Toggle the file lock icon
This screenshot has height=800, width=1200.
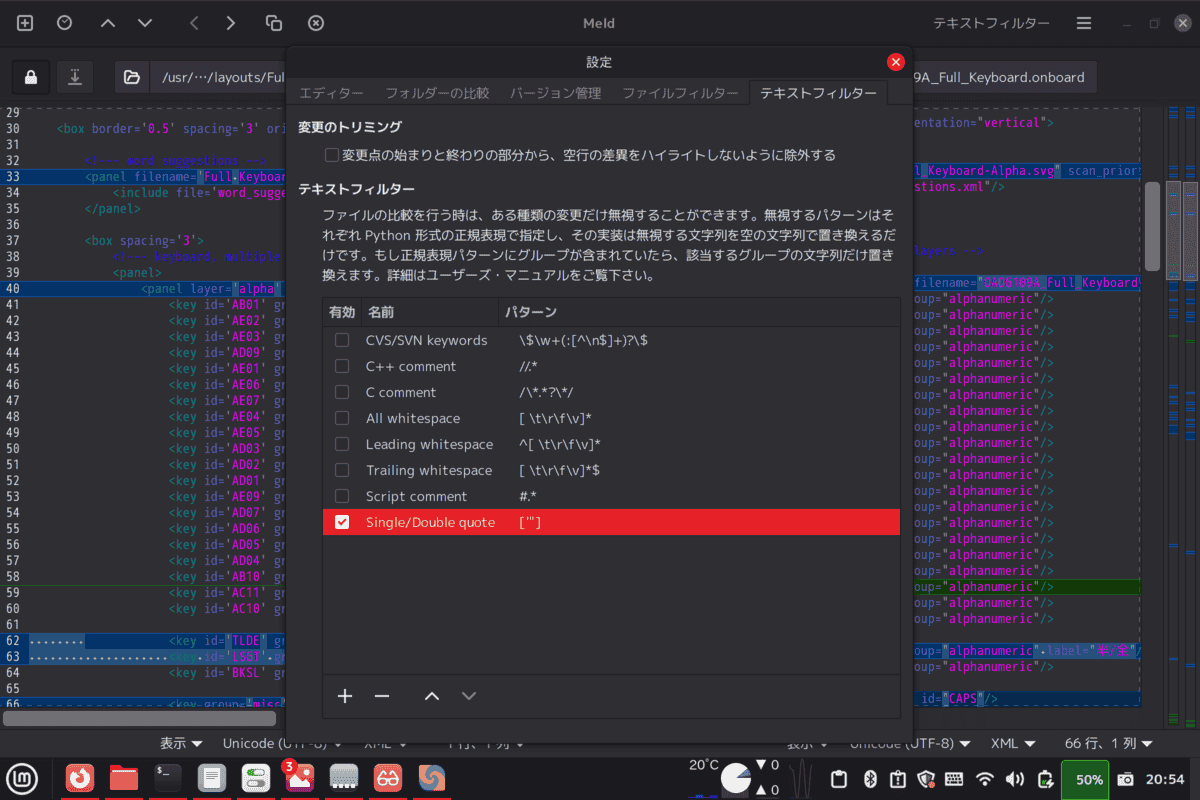[x=31, y=77]
